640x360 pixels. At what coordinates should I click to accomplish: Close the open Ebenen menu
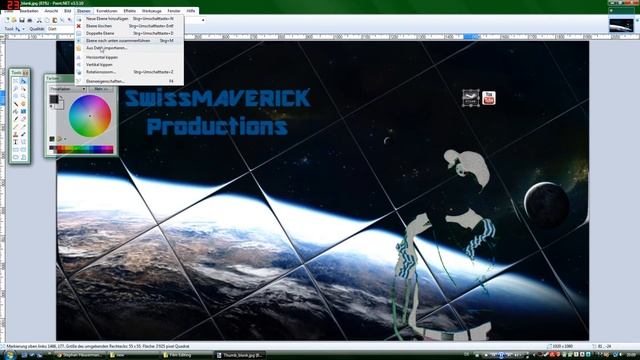(84, 11)
